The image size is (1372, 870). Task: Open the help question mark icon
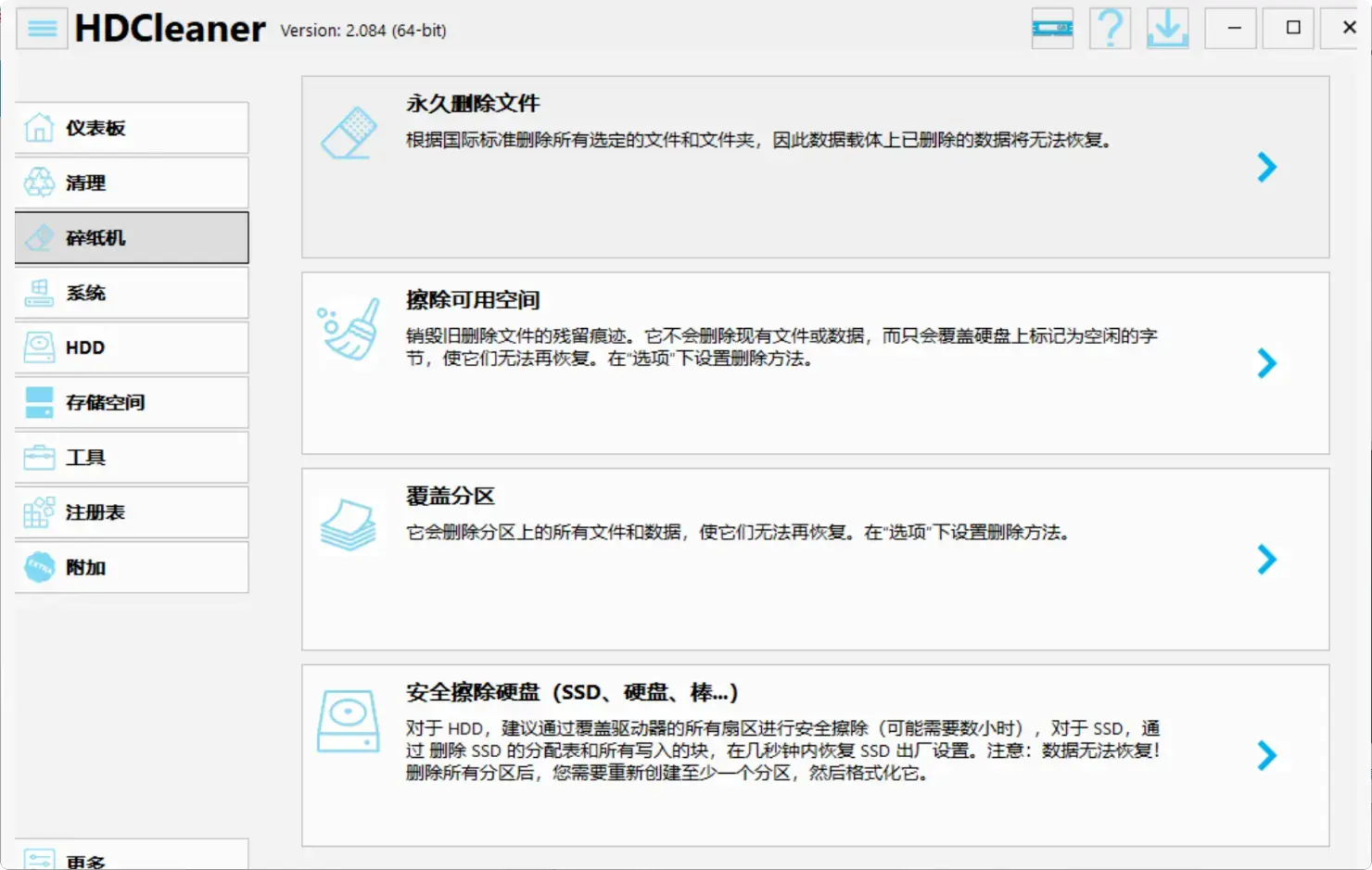point(1109,28)
